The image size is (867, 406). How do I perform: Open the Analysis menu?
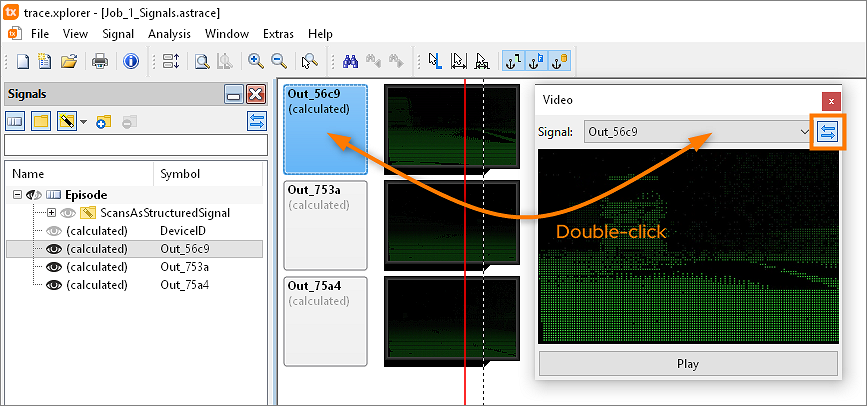point(169,34)
